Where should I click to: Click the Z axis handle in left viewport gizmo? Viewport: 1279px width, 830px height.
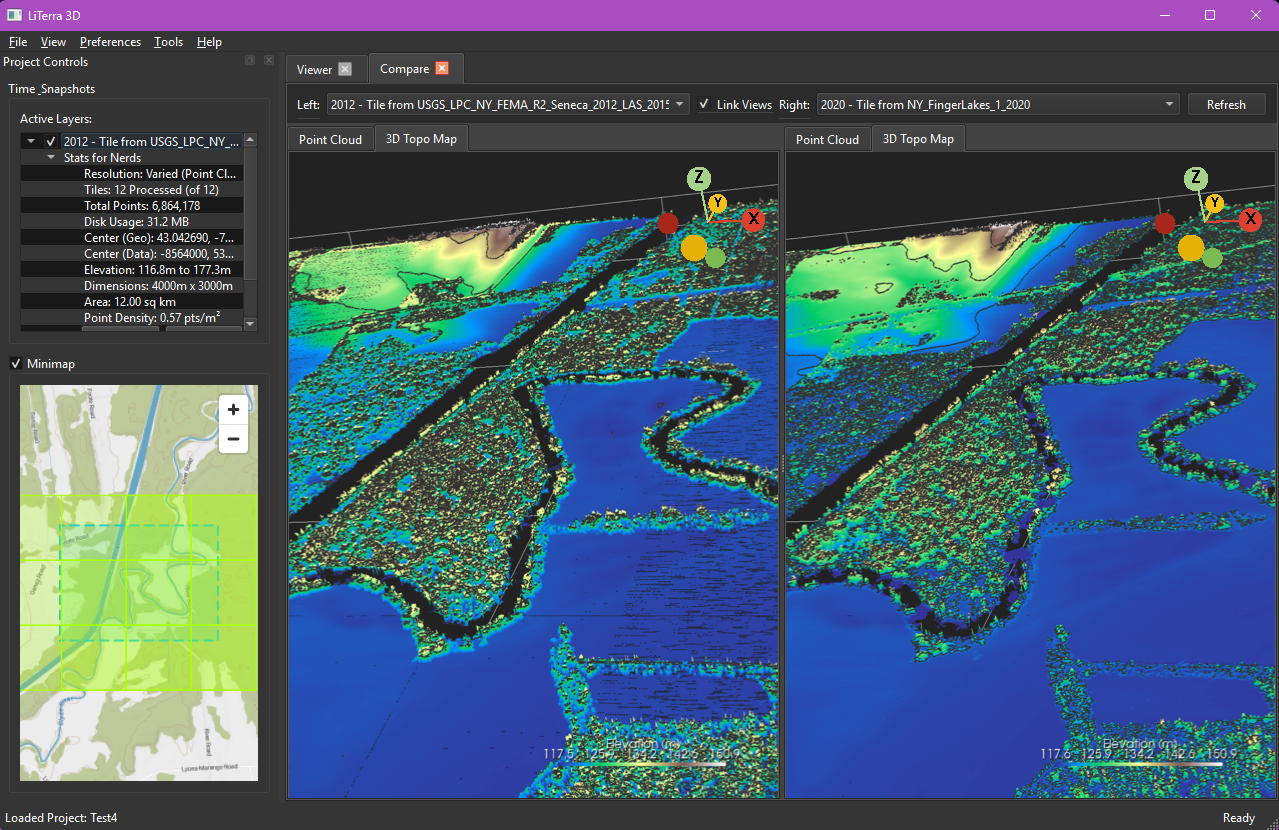pos(699,177)
